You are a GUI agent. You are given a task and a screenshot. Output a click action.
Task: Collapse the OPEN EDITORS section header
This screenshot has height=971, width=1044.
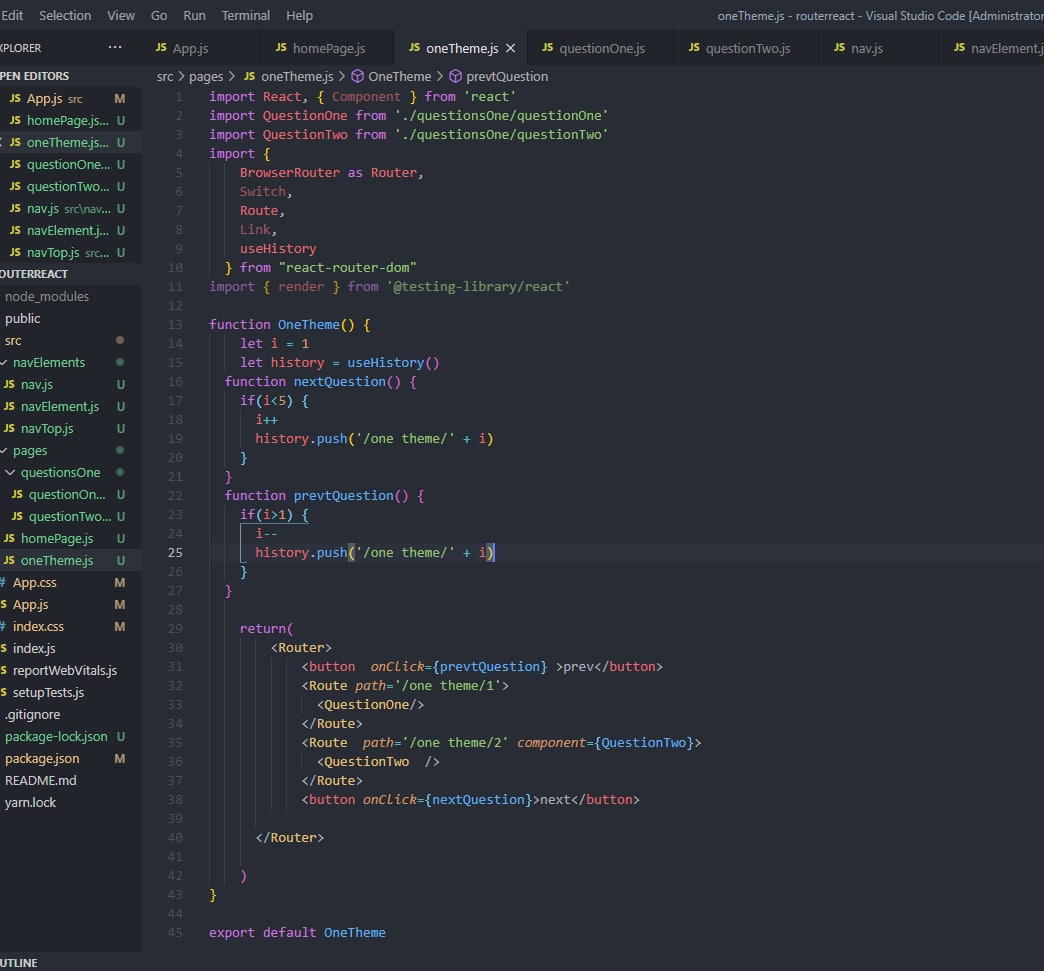(x=34, y=76)
